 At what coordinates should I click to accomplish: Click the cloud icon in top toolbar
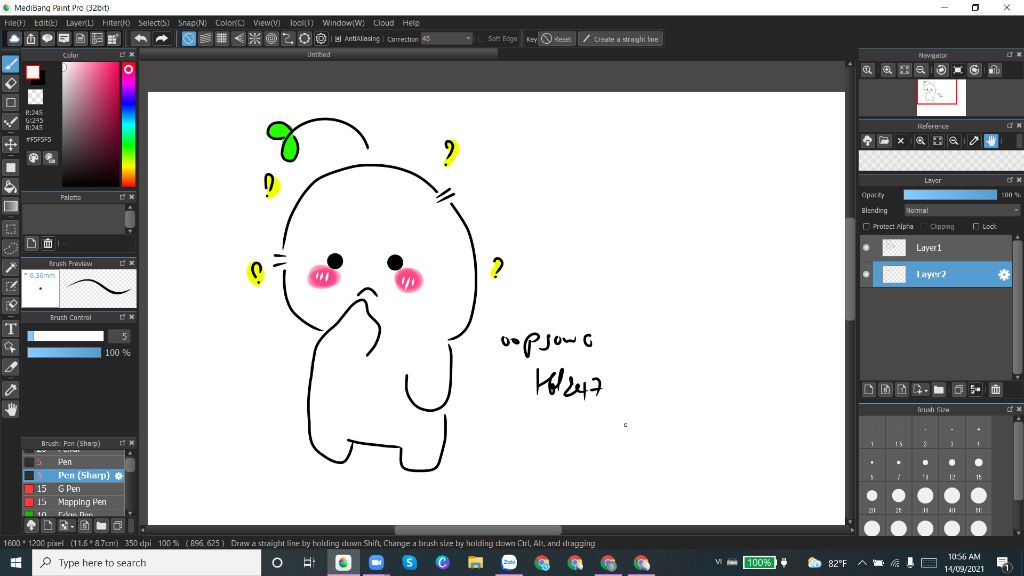coord(14,39)
